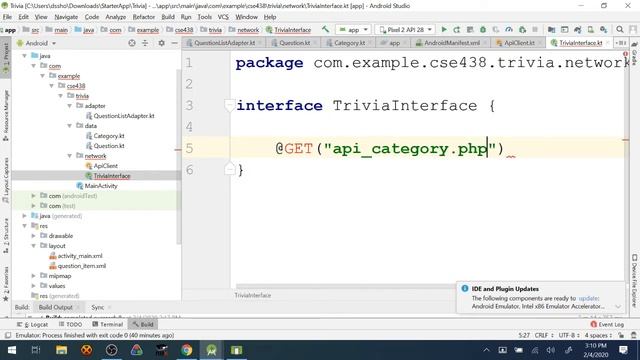The width and height of the screenshot is (640, 360).
Task: Hide the Project panel with minus icon
Action: [x=174, y=43]
